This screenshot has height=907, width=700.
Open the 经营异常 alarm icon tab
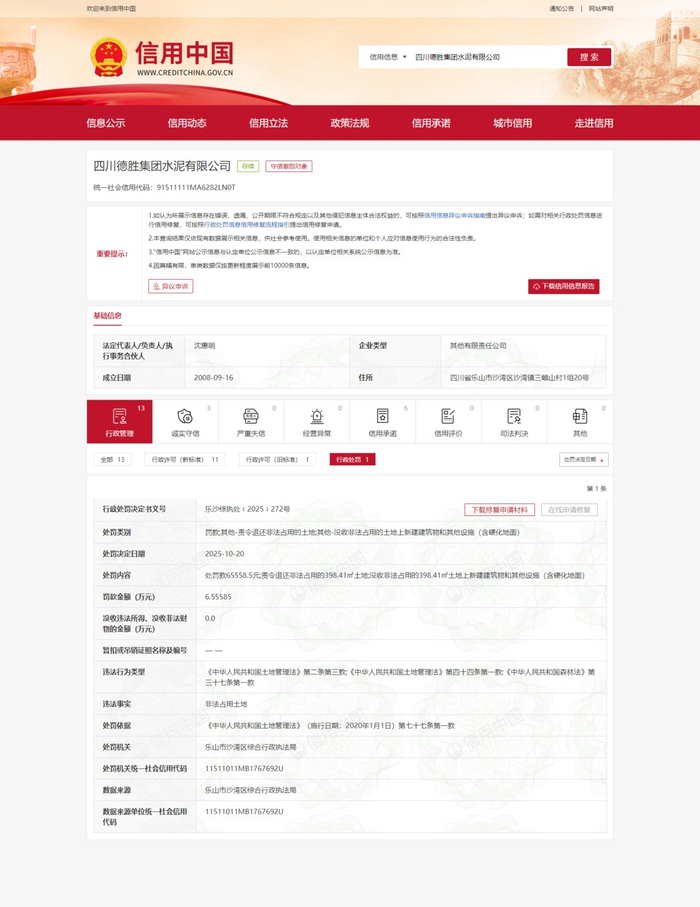tap(316, 422)
